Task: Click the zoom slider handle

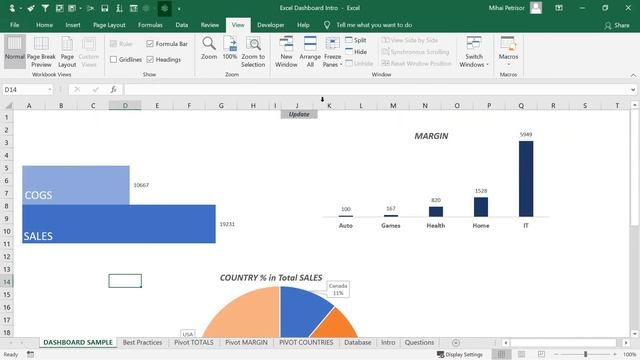Action: [585, 354]
